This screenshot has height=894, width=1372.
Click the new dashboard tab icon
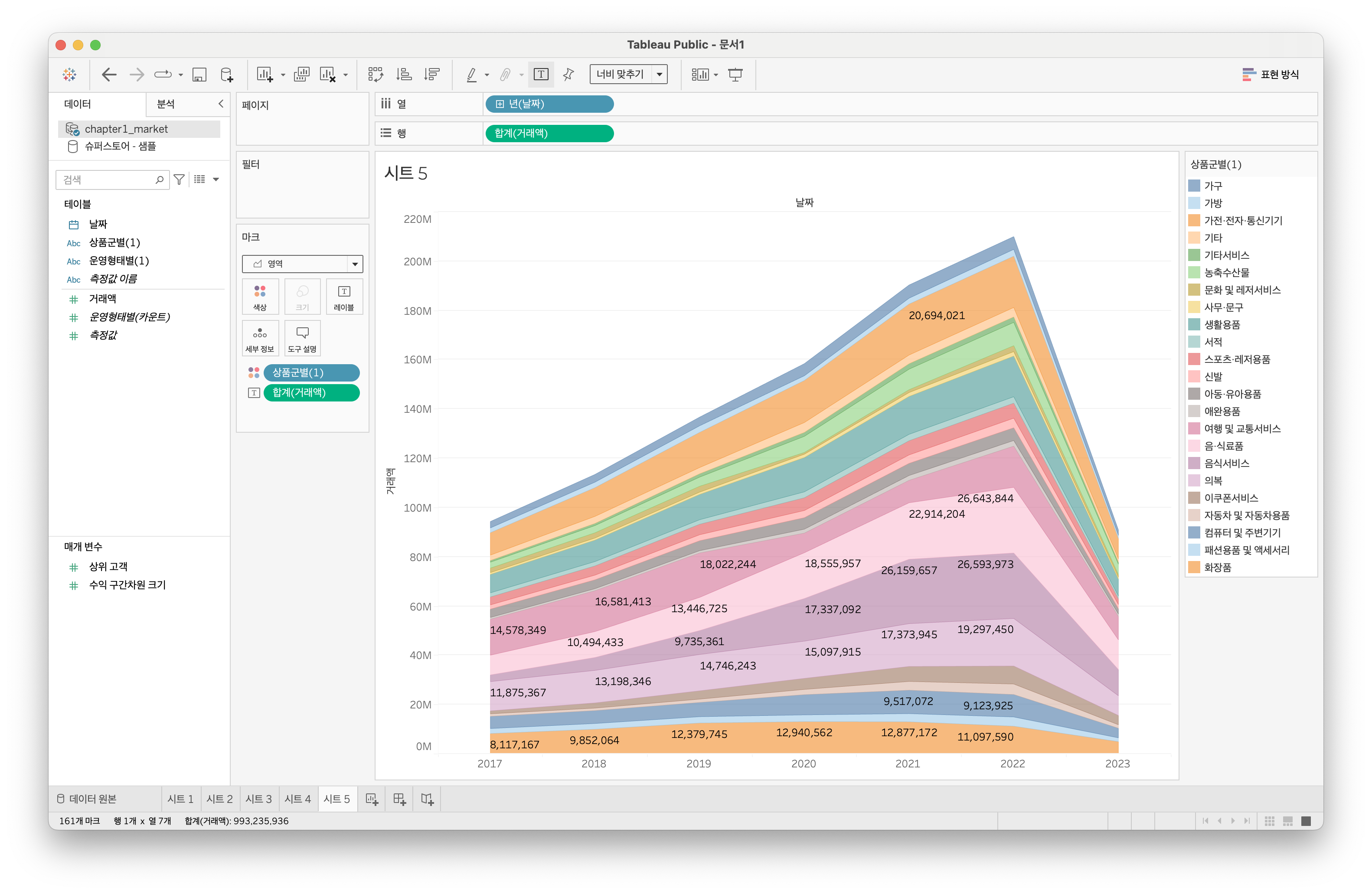tap(399, 799)
